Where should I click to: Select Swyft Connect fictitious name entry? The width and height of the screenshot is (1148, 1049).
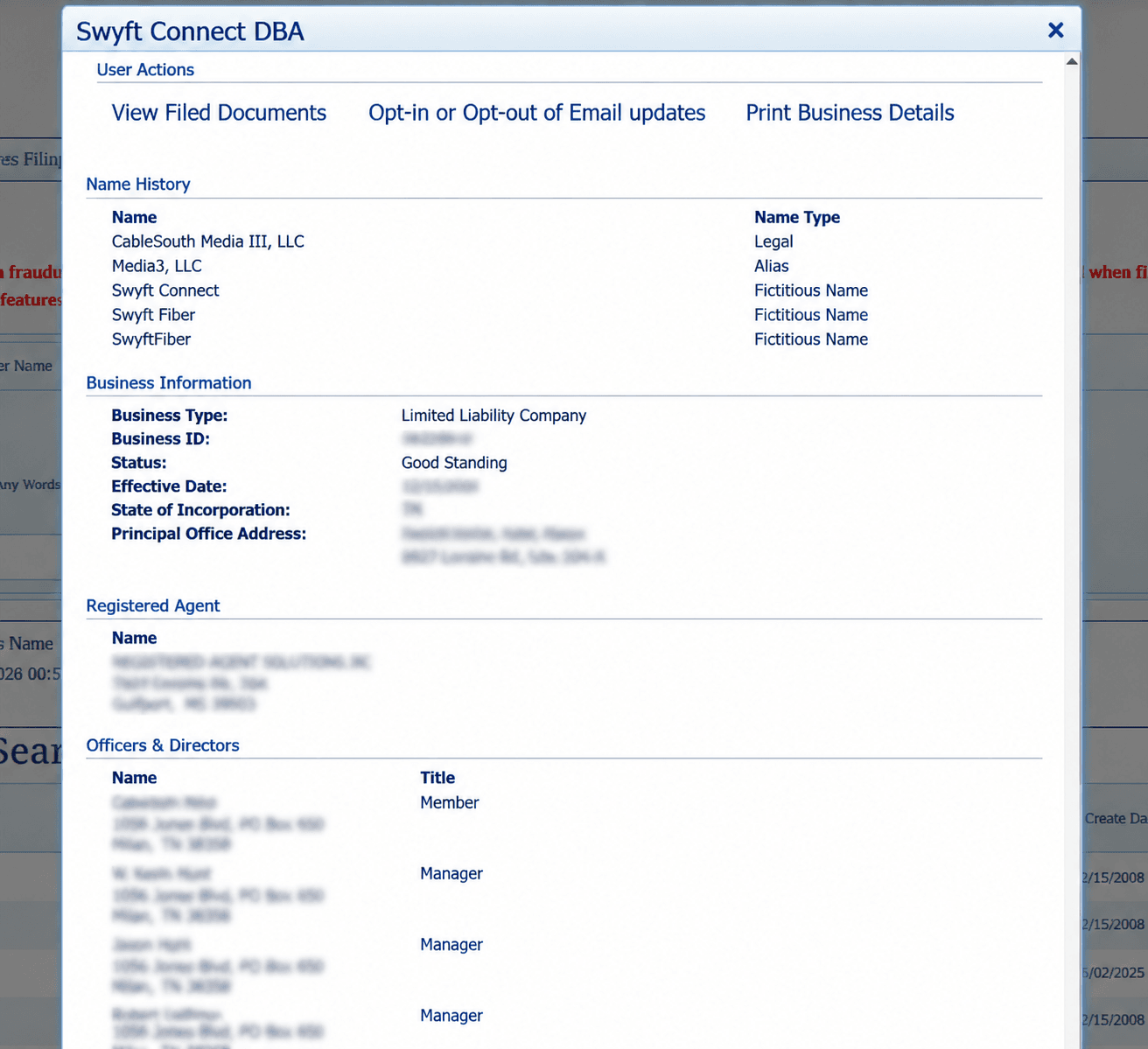(165, 290)
